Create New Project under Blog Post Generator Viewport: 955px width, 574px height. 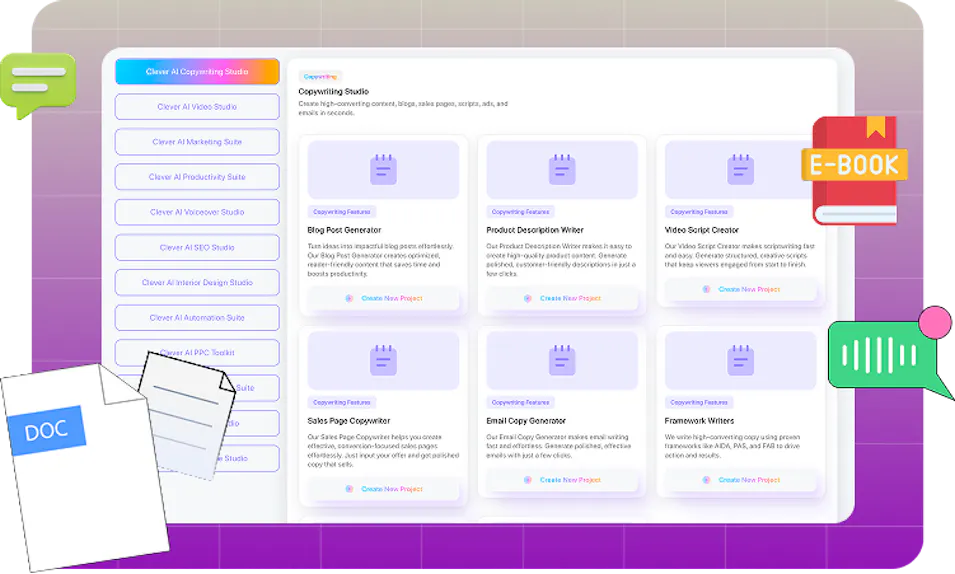coord(383,298)
